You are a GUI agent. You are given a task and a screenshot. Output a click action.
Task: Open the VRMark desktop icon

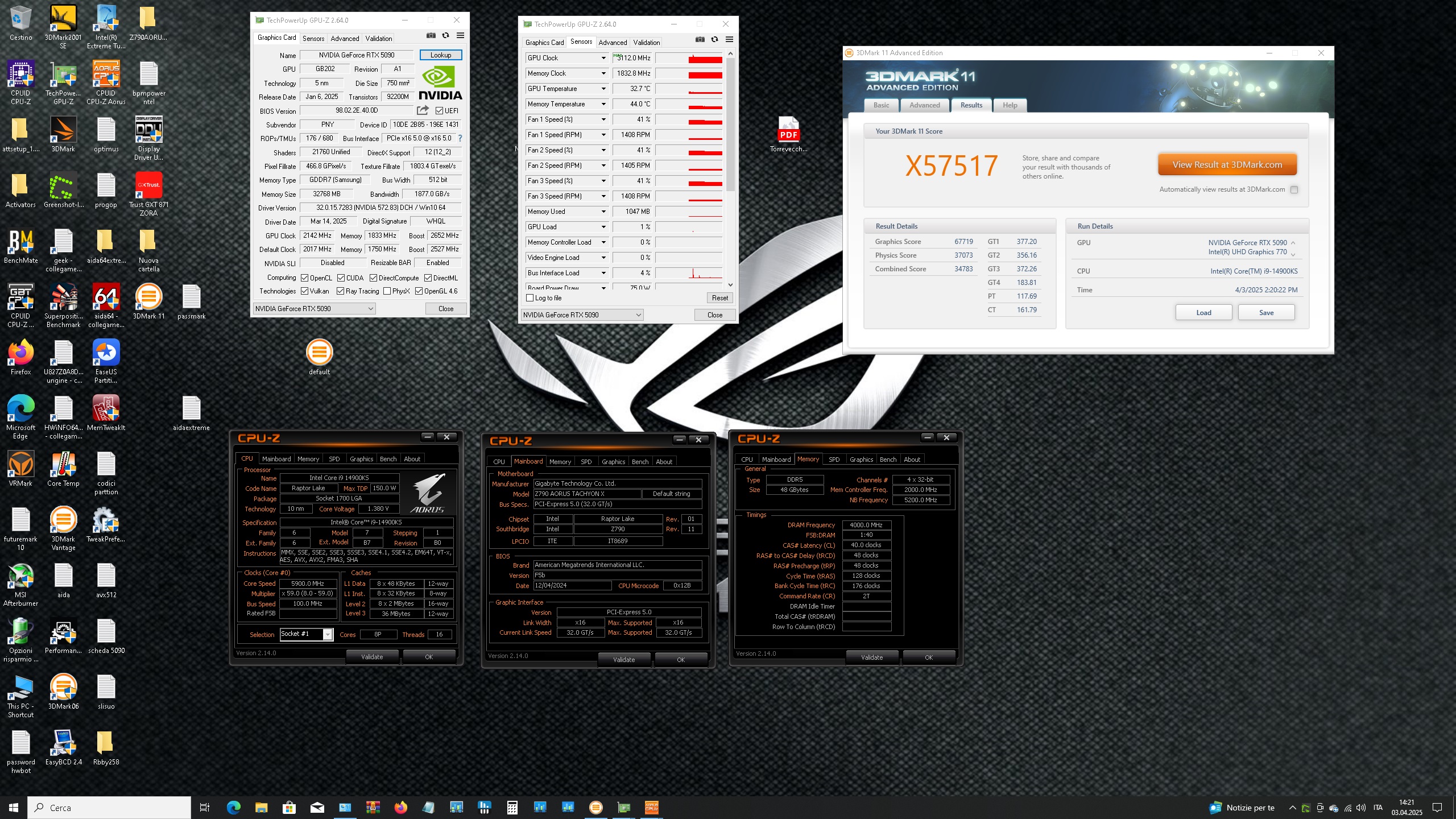pyautogui.click(x=20, y=469)
